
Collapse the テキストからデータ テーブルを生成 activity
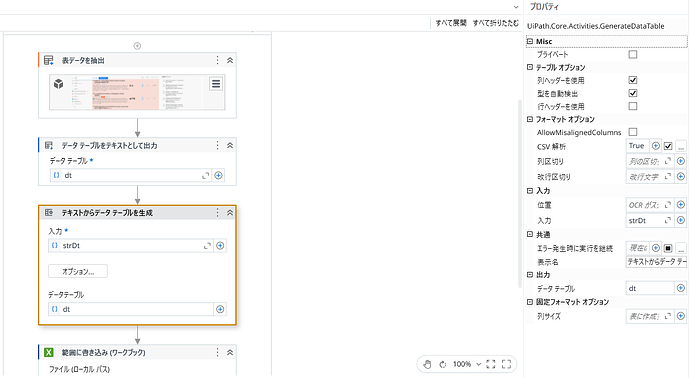pos(230,213)
